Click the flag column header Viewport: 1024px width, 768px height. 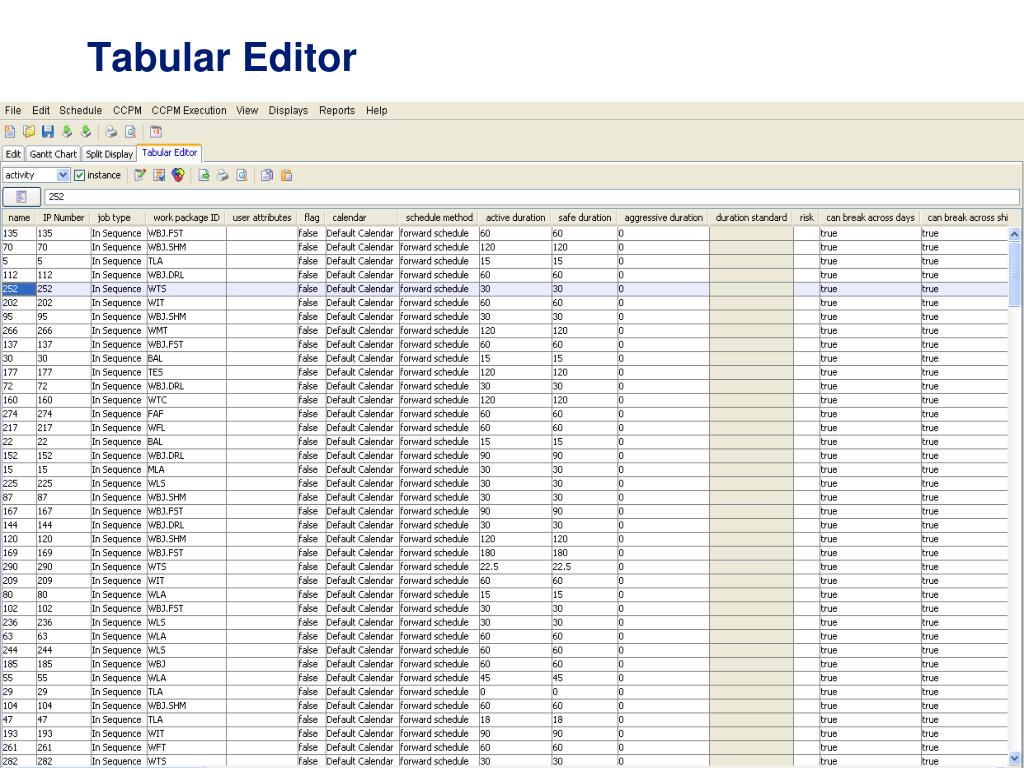tap(312, 217)
